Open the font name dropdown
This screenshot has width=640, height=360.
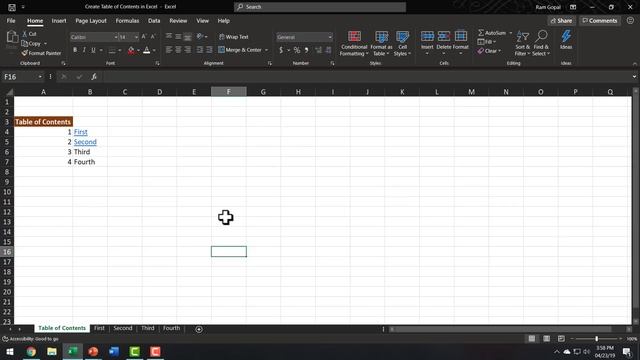(116, 37)
